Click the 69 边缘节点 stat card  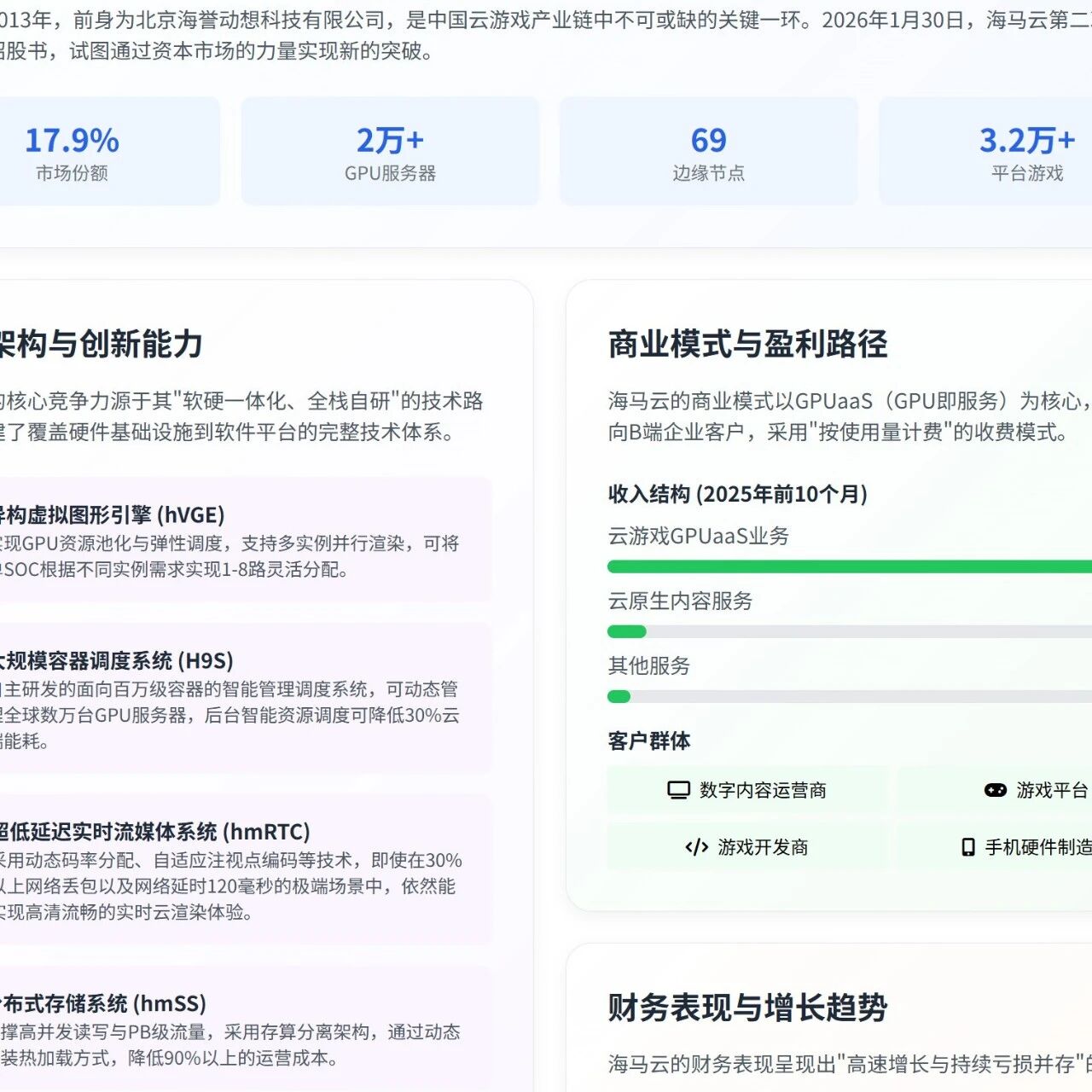pos(709,151)
